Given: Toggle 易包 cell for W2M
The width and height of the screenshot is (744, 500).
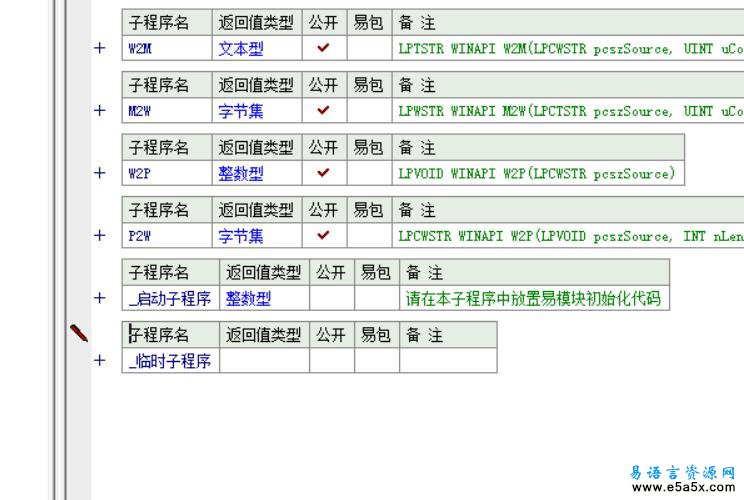Looking at the screenshot, I should coord(370,48).
